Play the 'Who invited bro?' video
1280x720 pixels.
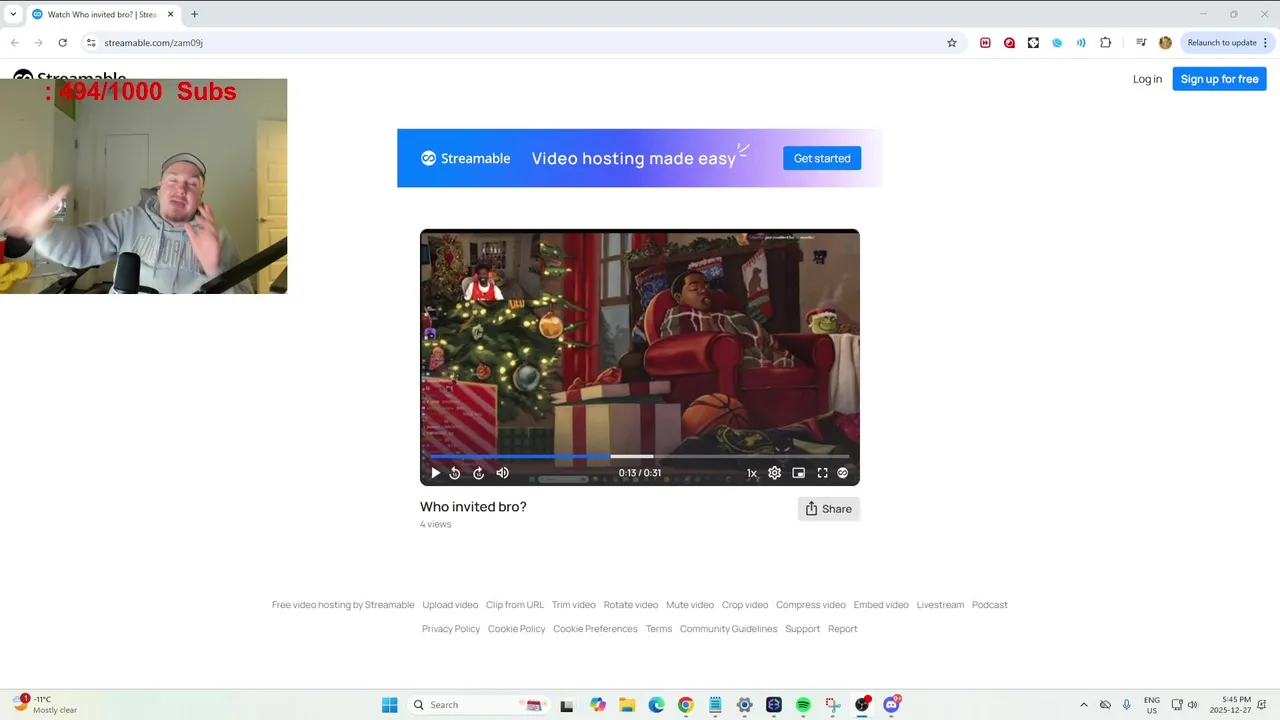[x=435, y=473]
